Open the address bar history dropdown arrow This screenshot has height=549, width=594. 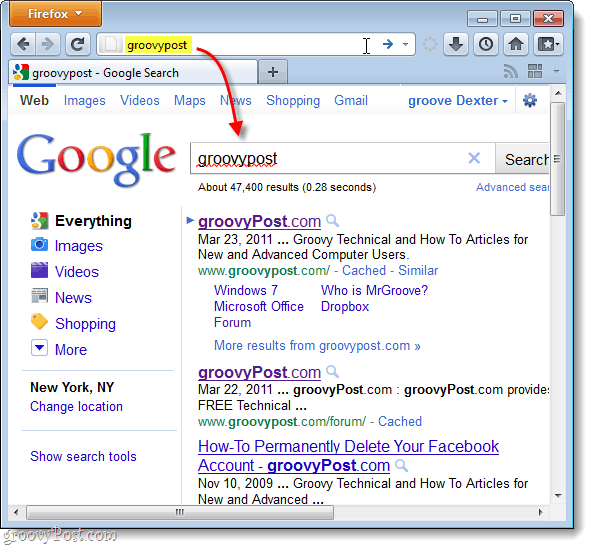pos(405,44)
